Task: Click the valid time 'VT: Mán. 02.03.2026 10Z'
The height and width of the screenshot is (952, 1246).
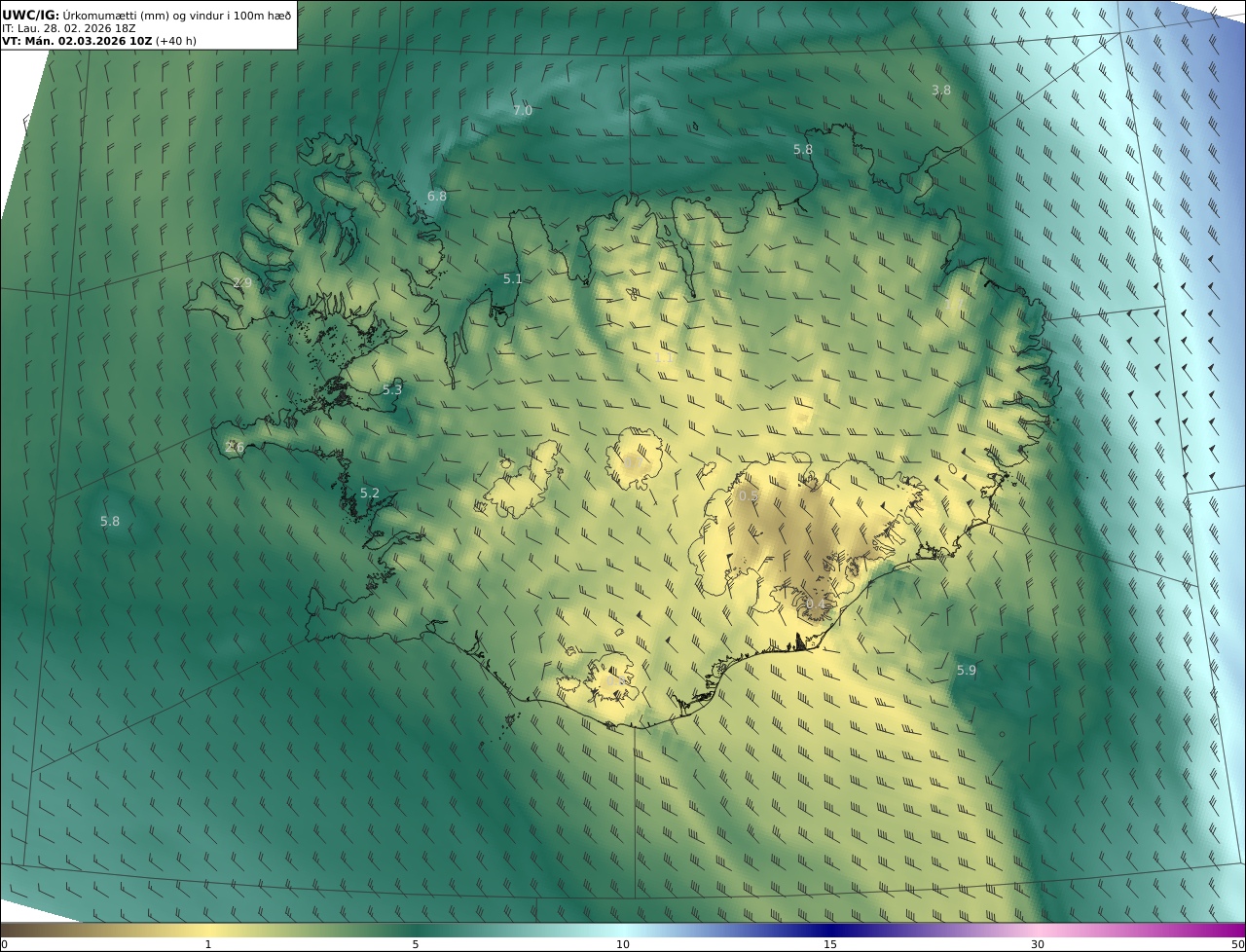Action: click(76, 41)
